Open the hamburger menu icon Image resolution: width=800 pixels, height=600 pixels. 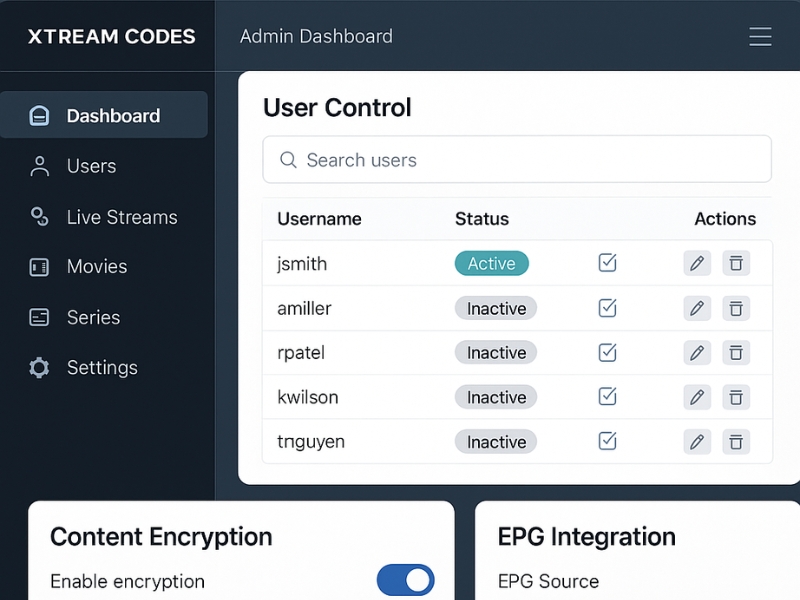pos(760,37)
